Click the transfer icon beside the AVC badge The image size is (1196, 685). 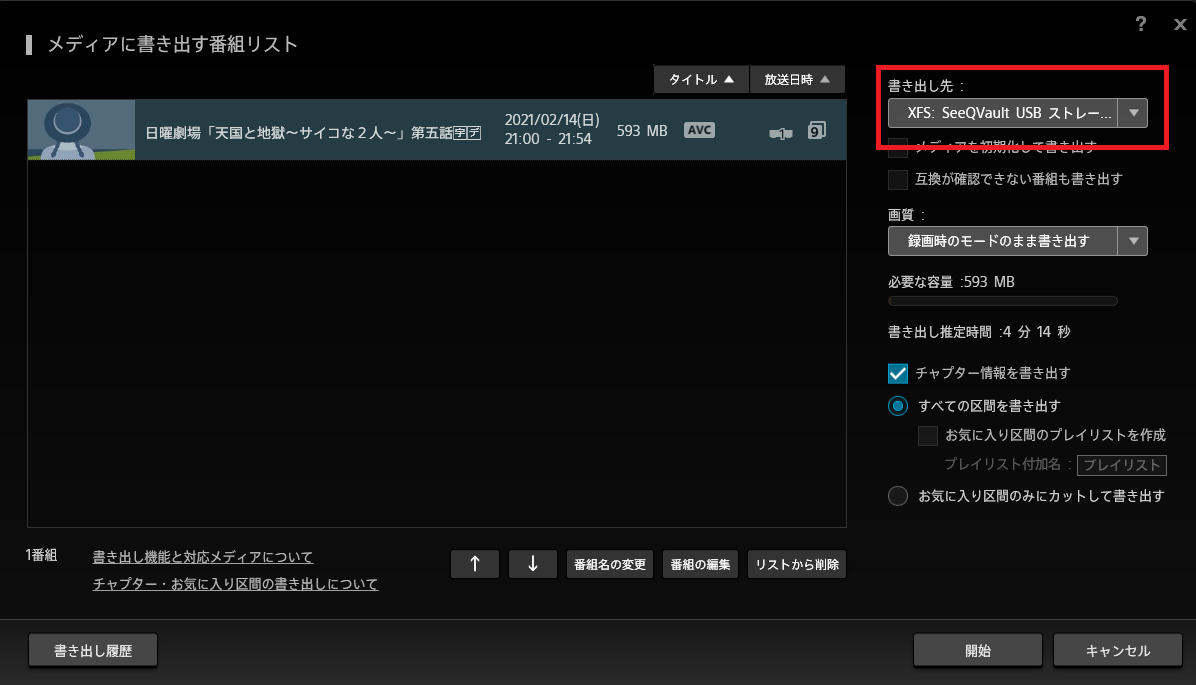[780, 132]
